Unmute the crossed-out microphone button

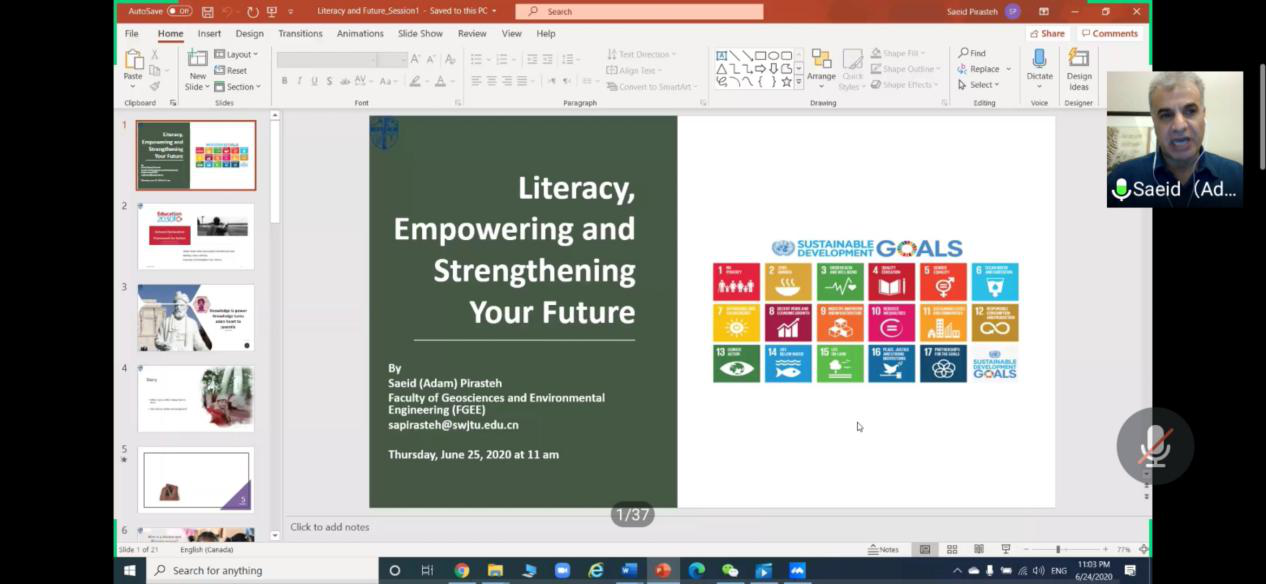1155,447
